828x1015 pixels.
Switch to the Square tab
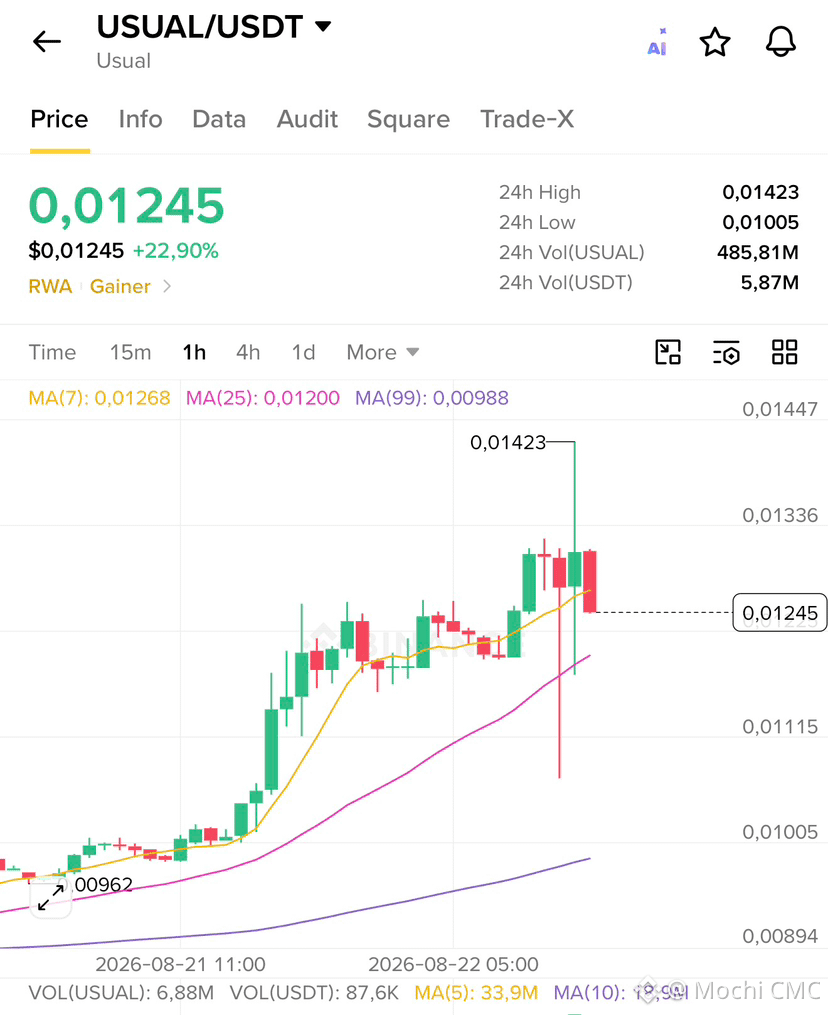(x=408, y=119)
